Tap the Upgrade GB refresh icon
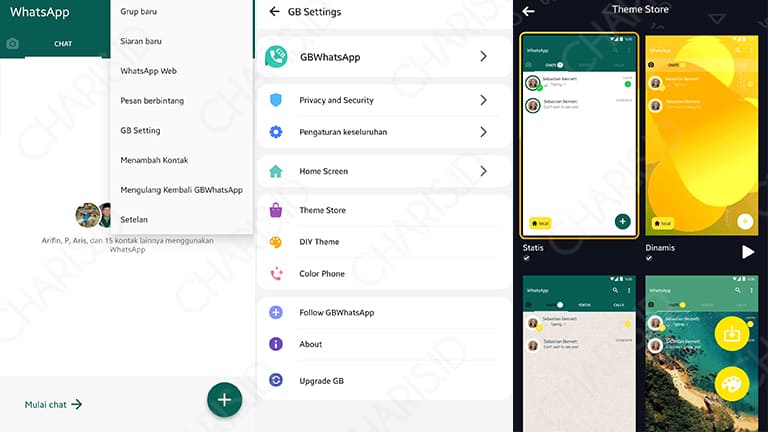This screenshot has width=768, height=432. point(276,380)
